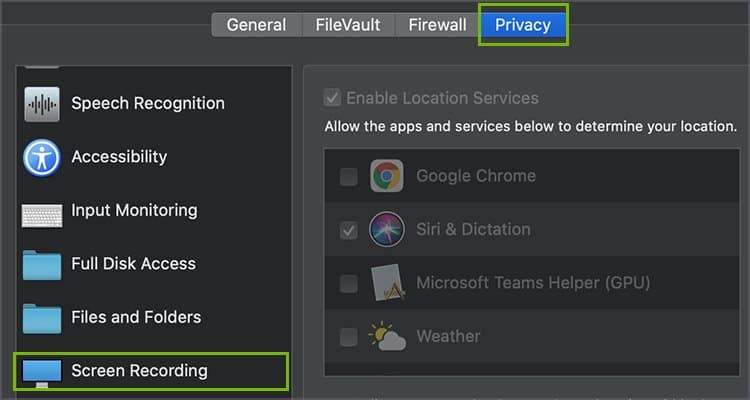Screen dimensions: 750x400
Task: Switch to the Firewall tab
Action: pos(437,25)
